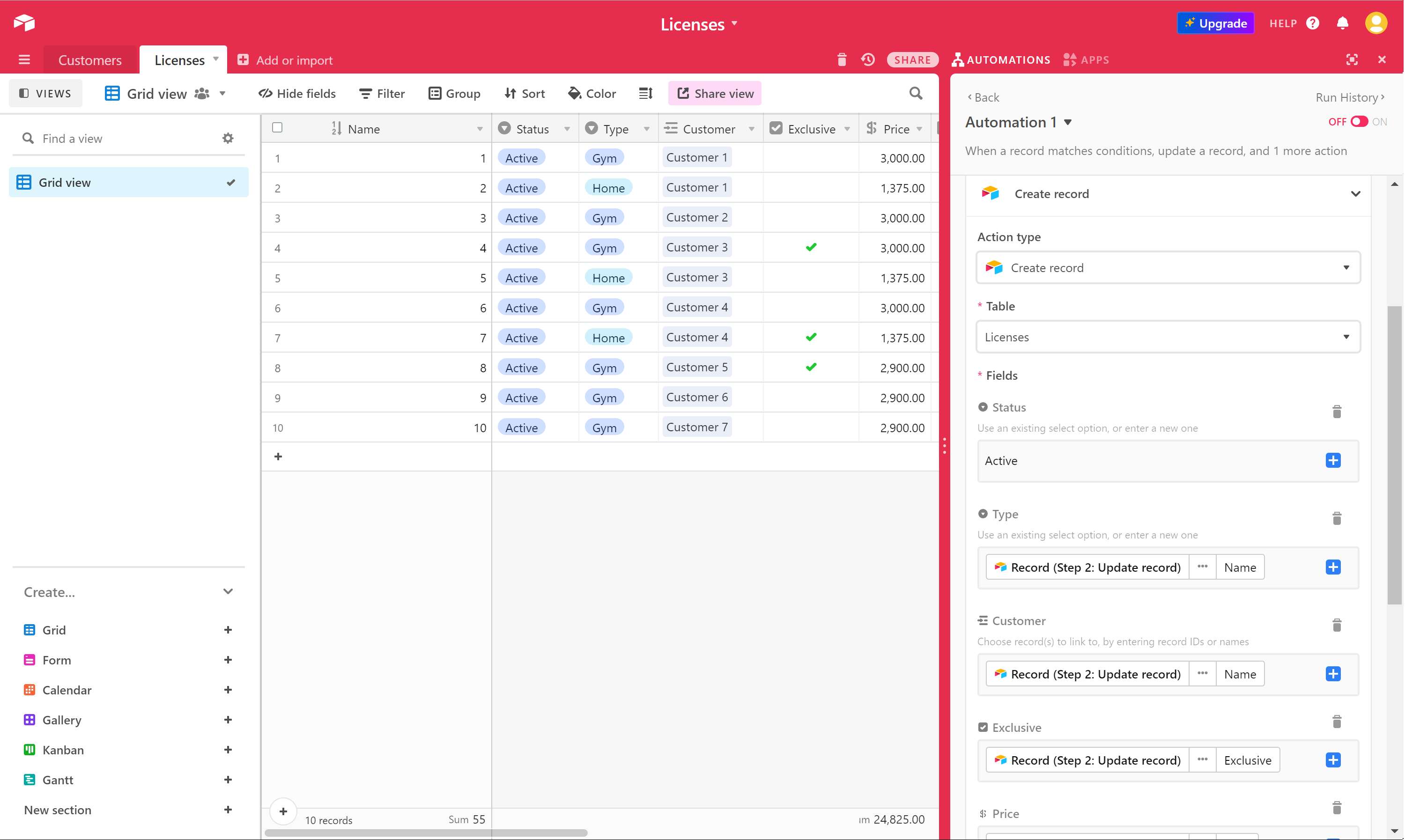Add a new Form view with plus
Viewport: 1405px width, 840px height.
coord(228,659)
